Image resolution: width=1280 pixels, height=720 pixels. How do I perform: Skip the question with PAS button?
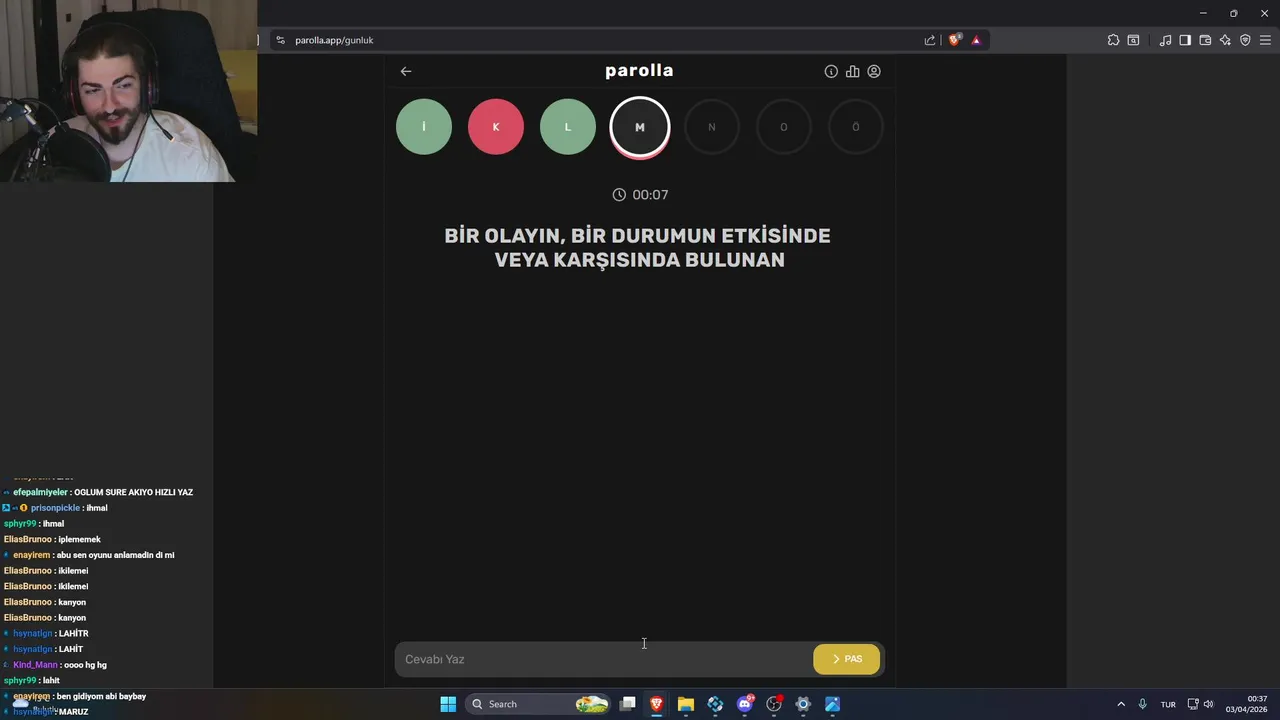click(x=847, y=659)
